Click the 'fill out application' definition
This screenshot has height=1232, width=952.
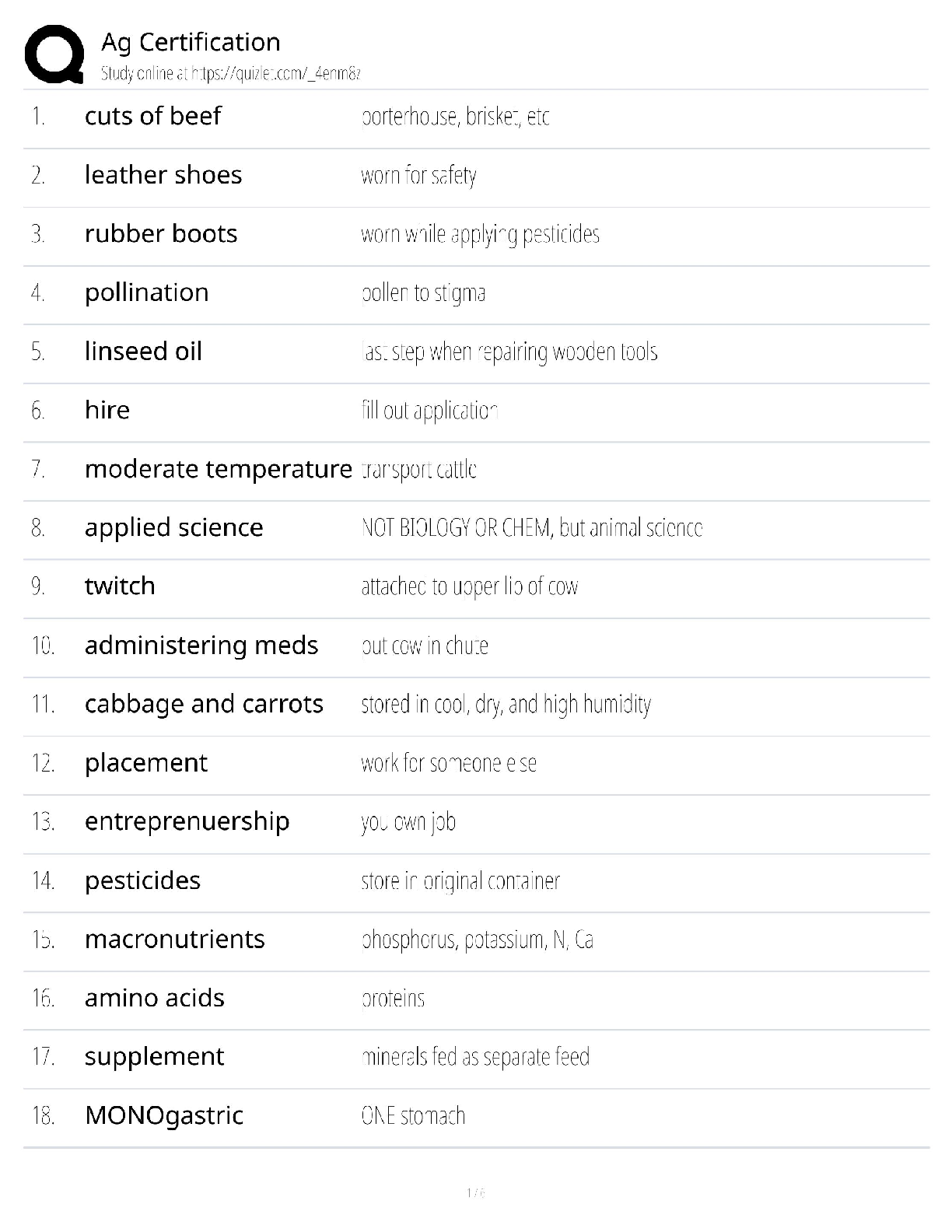point(429,411)
